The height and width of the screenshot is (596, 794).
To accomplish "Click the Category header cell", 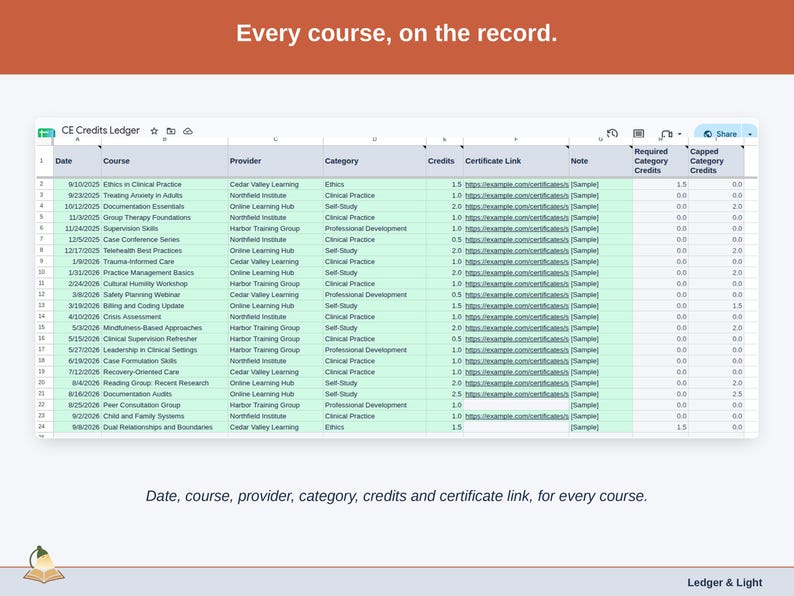I will 375,161.
